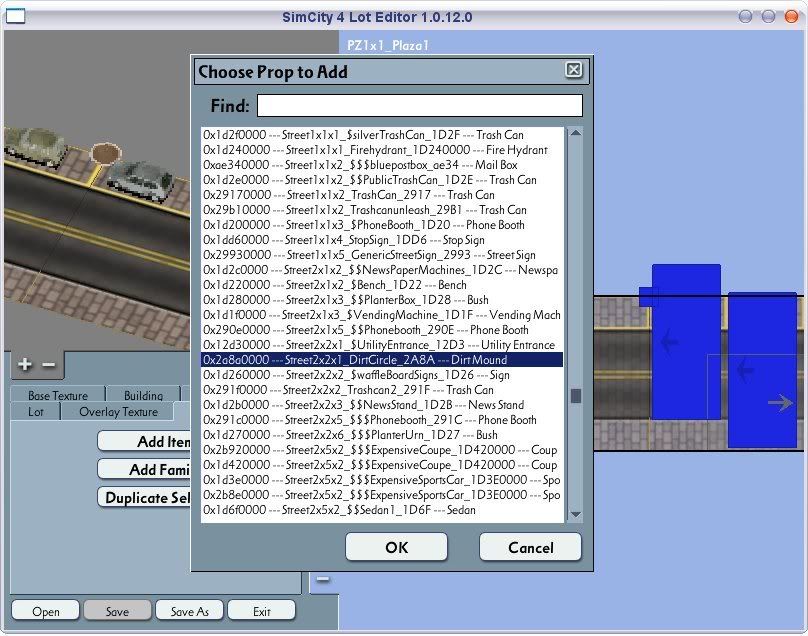Click the Save As button
This screenshot has height=636, width=808.
point(190,611)
